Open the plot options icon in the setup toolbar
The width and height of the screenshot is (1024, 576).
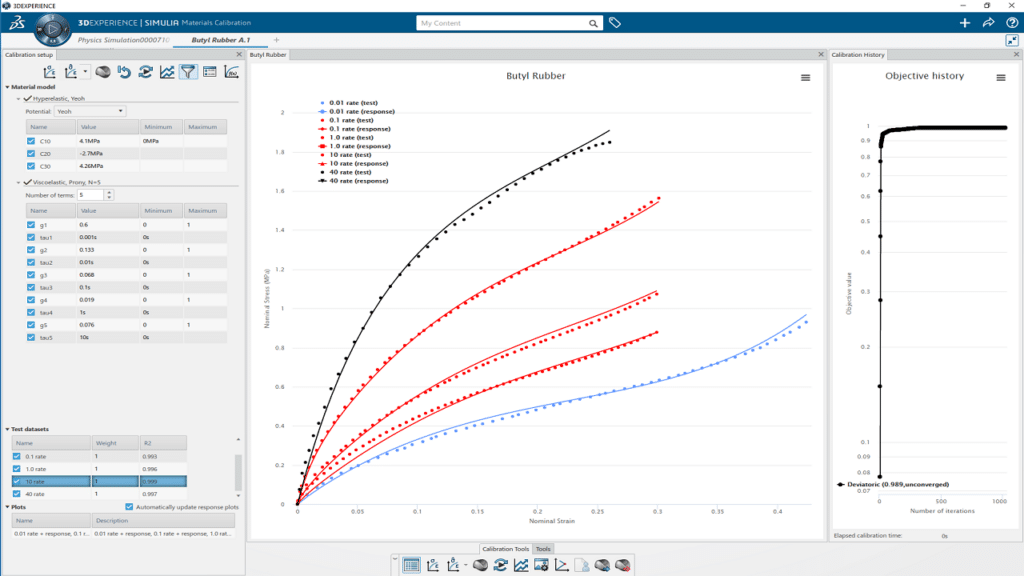[167, 72]
